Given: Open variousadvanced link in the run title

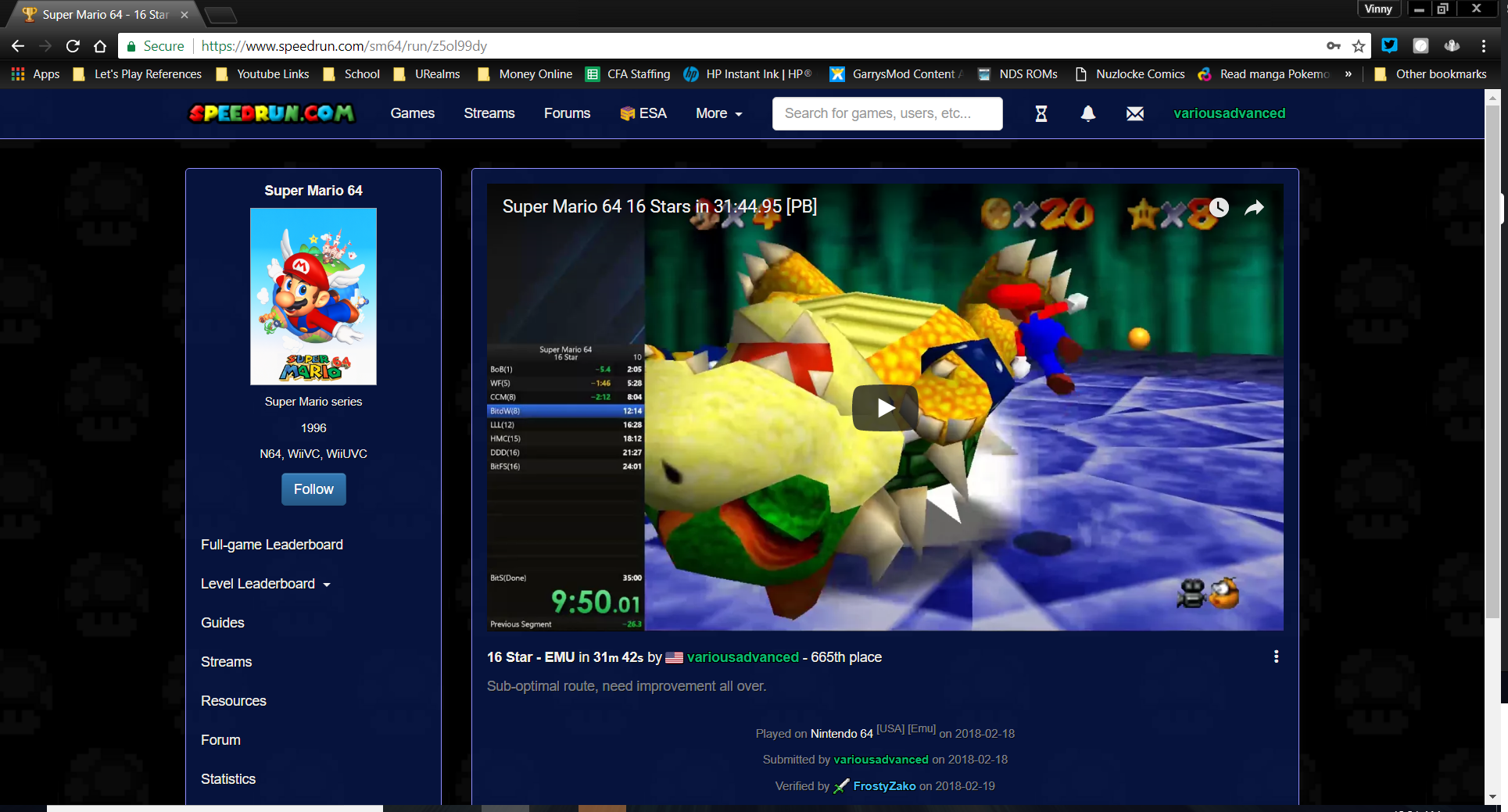Looking at the screenshot, I should (x=743, y=657).
